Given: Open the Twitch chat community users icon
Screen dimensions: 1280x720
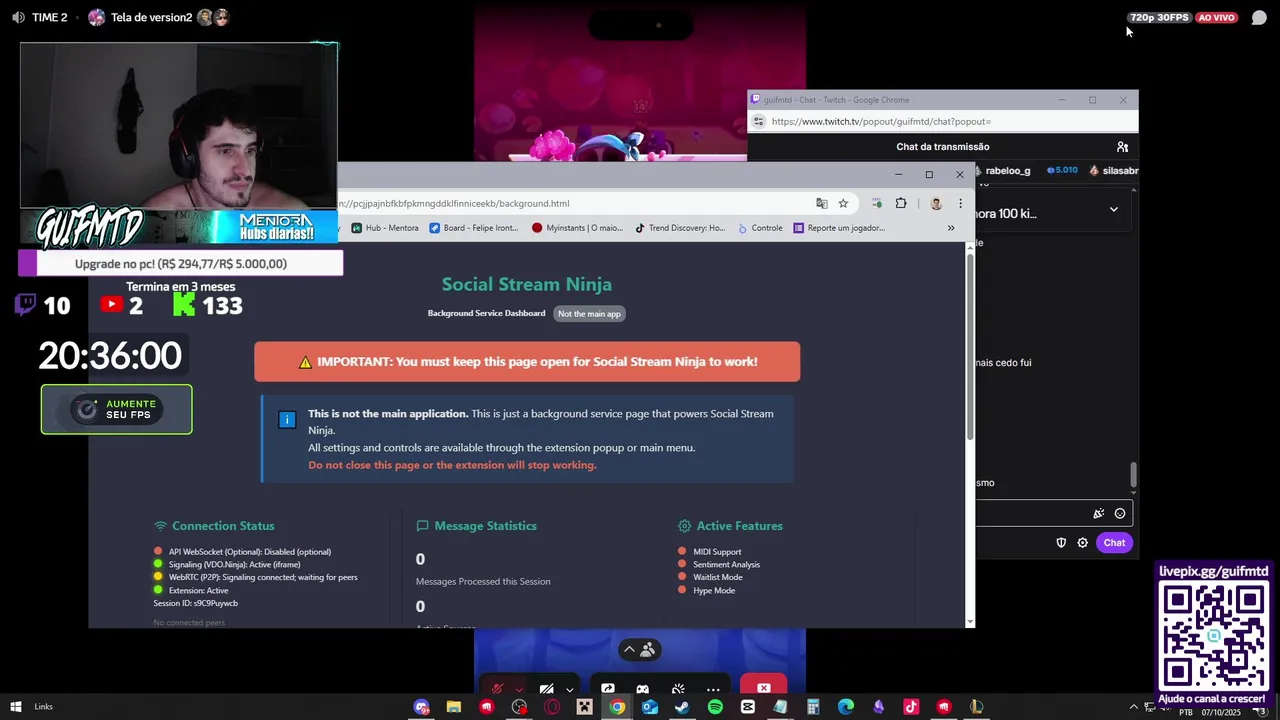Looking at the screenshot, I should click(x=1122, y=147).
